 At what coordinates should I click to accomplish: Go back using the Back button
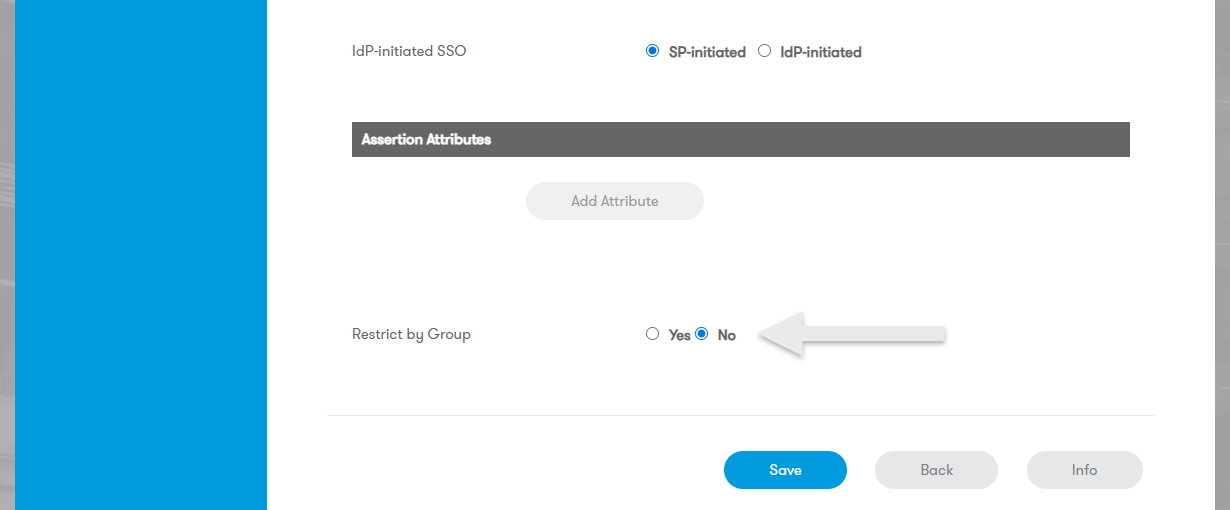pyautogui.click(x=936, y=470)
